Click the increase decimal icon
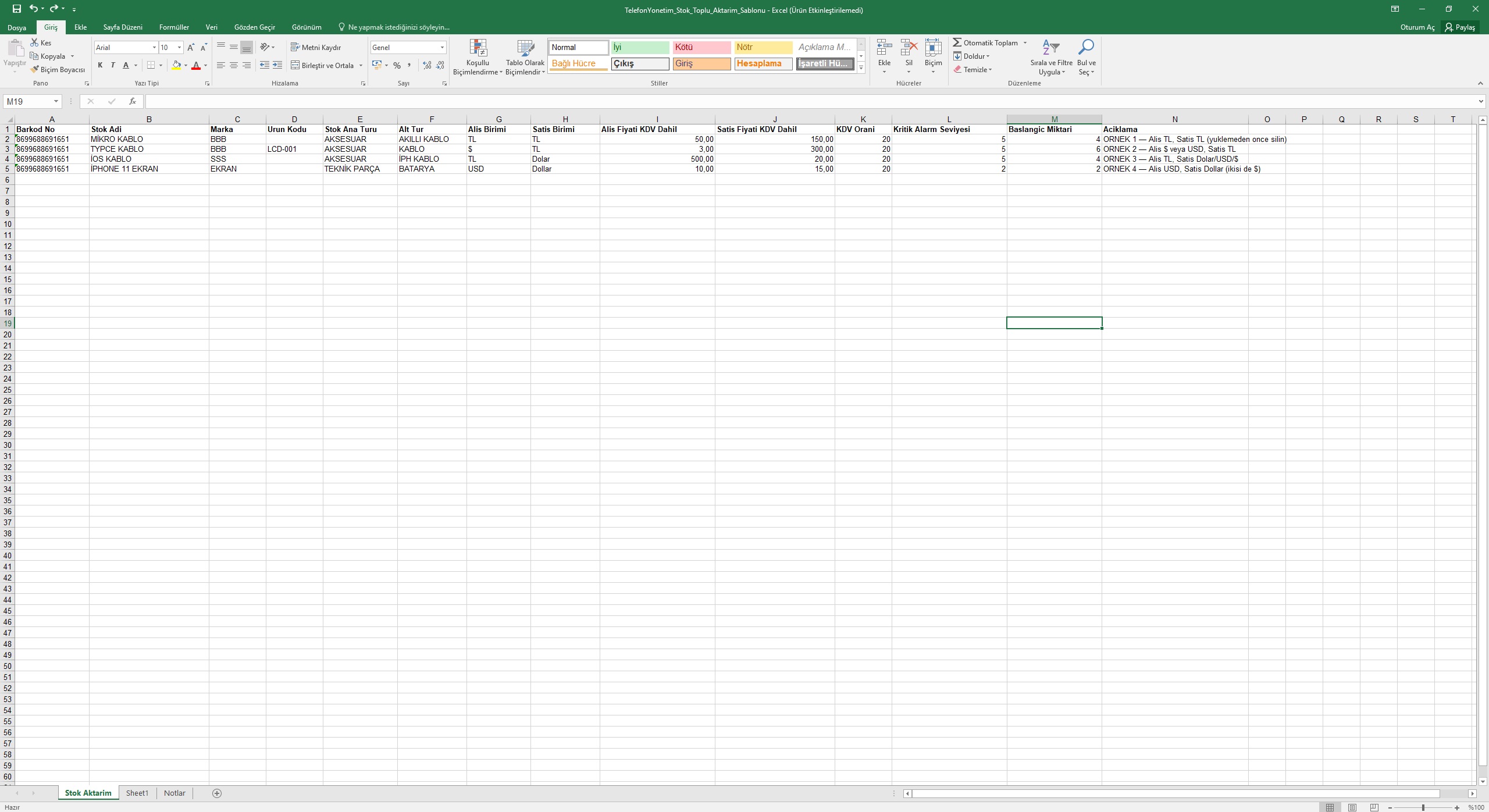 tap(427, 65)
